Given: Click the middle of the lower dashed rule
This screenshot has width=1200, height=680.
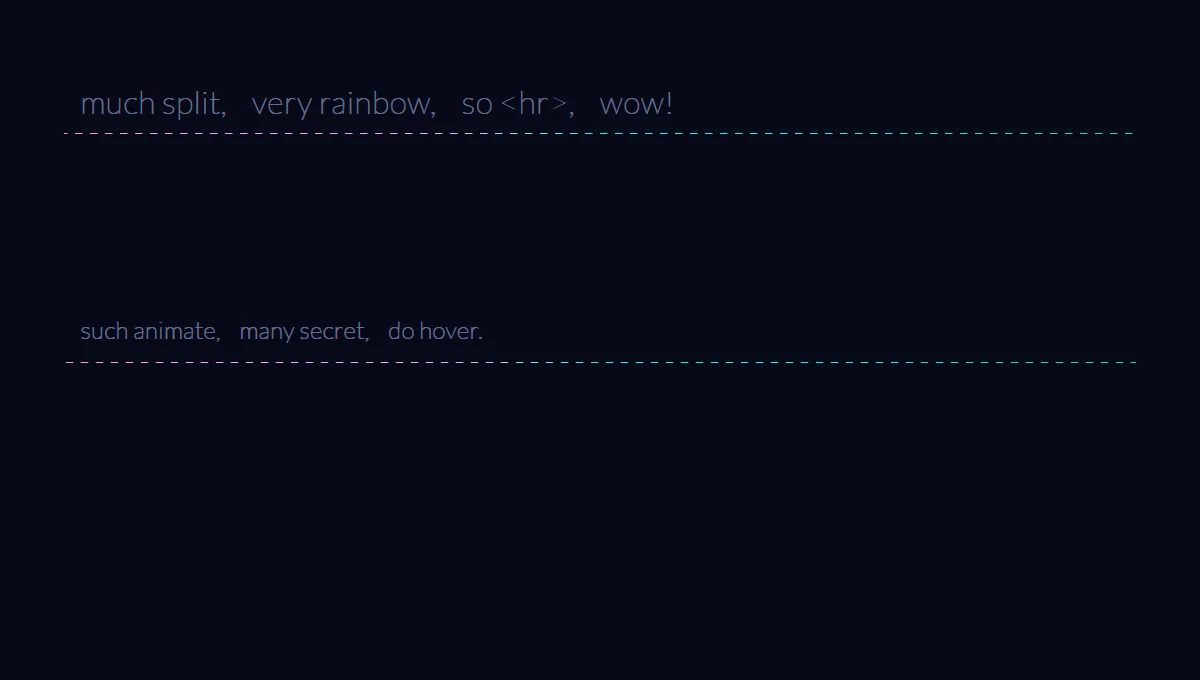Looking at the screenshot, I should coord(601,362).
